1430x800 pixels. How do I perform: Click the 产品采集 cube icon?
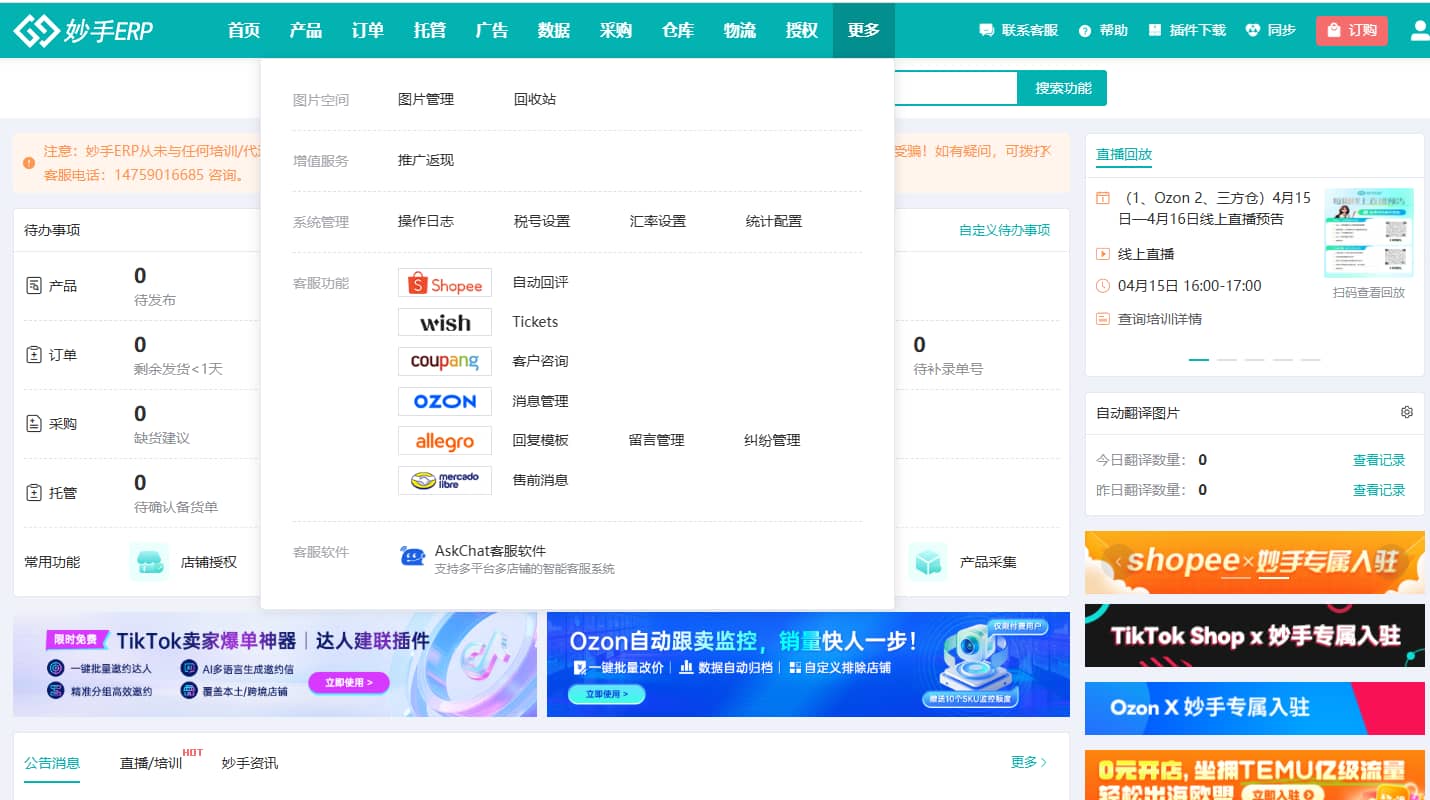(928, 562)
